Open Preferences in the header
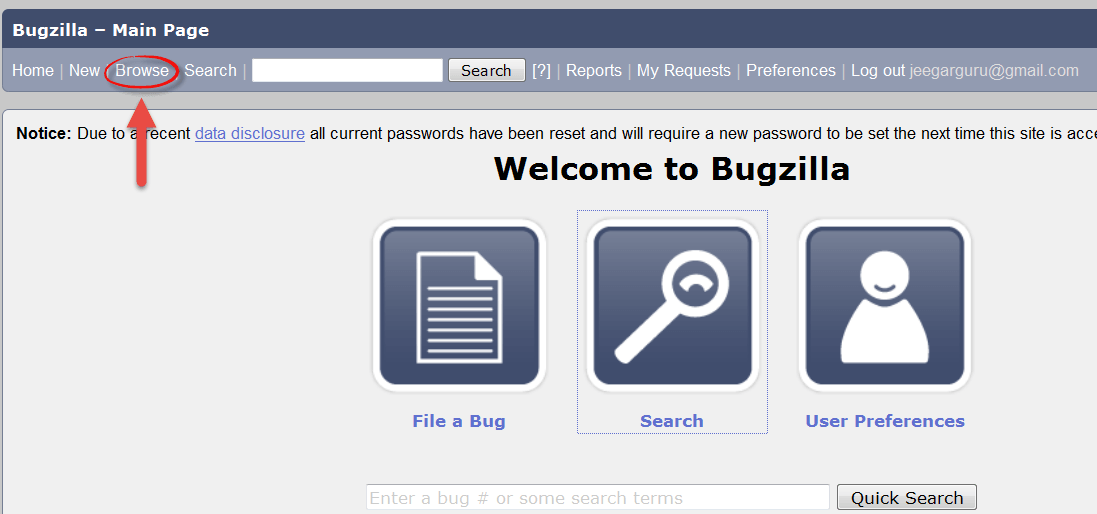The height and width of the screenshot is (514, 1097). coord(791,71)
